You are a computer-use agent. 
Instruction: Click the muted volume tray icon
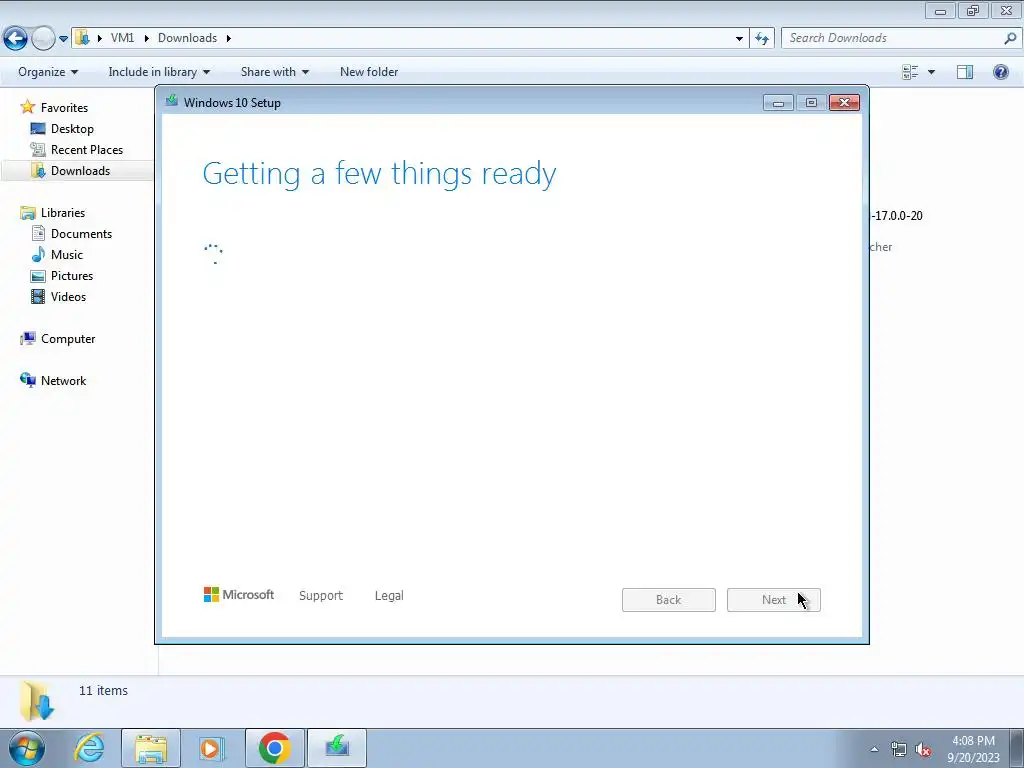[x=923, y=750]
